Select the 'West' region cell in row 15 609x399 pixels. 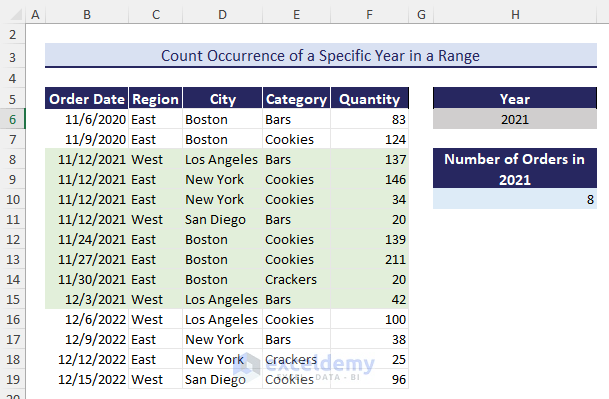point(155,299)
